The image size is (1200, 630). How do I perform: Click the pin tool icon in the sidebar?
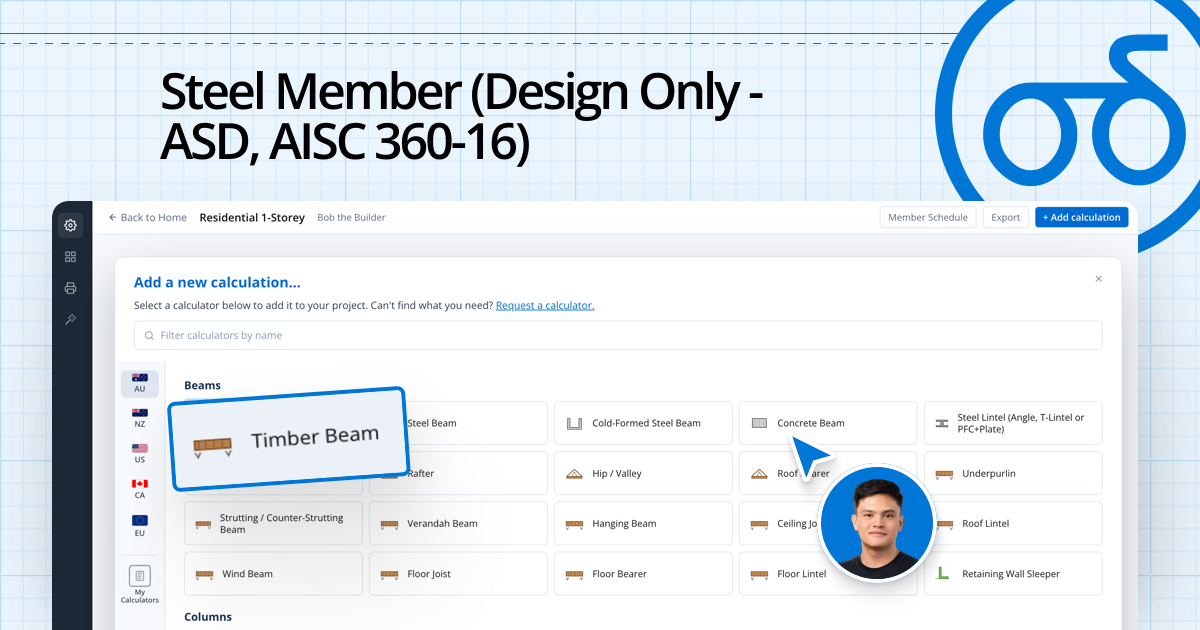click(x=70, y=319)
